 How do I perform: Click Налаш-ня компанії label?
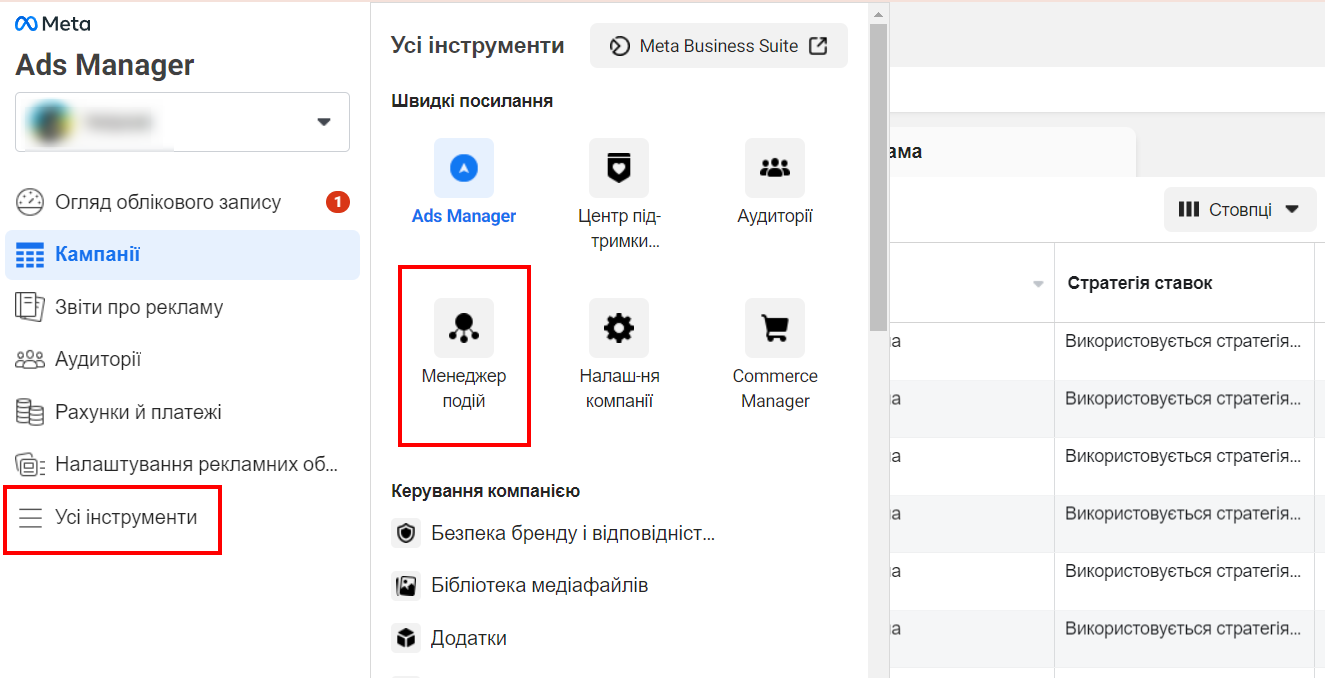619,389
